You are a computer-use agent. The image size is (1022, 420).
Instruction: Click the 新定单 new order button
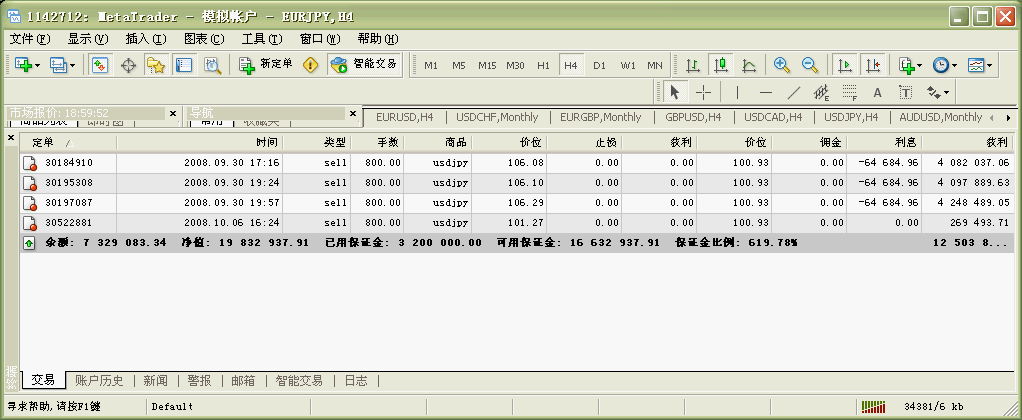coord(265,65)
